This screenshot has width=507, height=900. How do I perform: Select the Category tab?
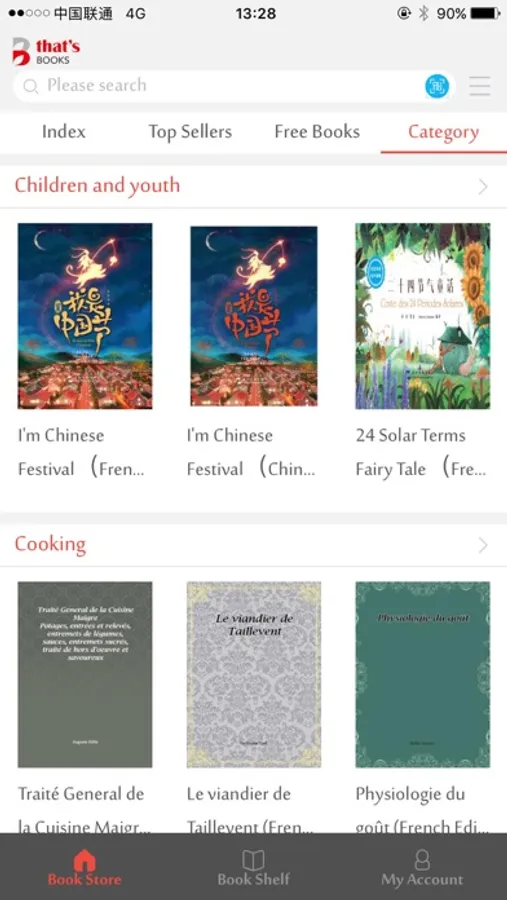tap(443, 133)
